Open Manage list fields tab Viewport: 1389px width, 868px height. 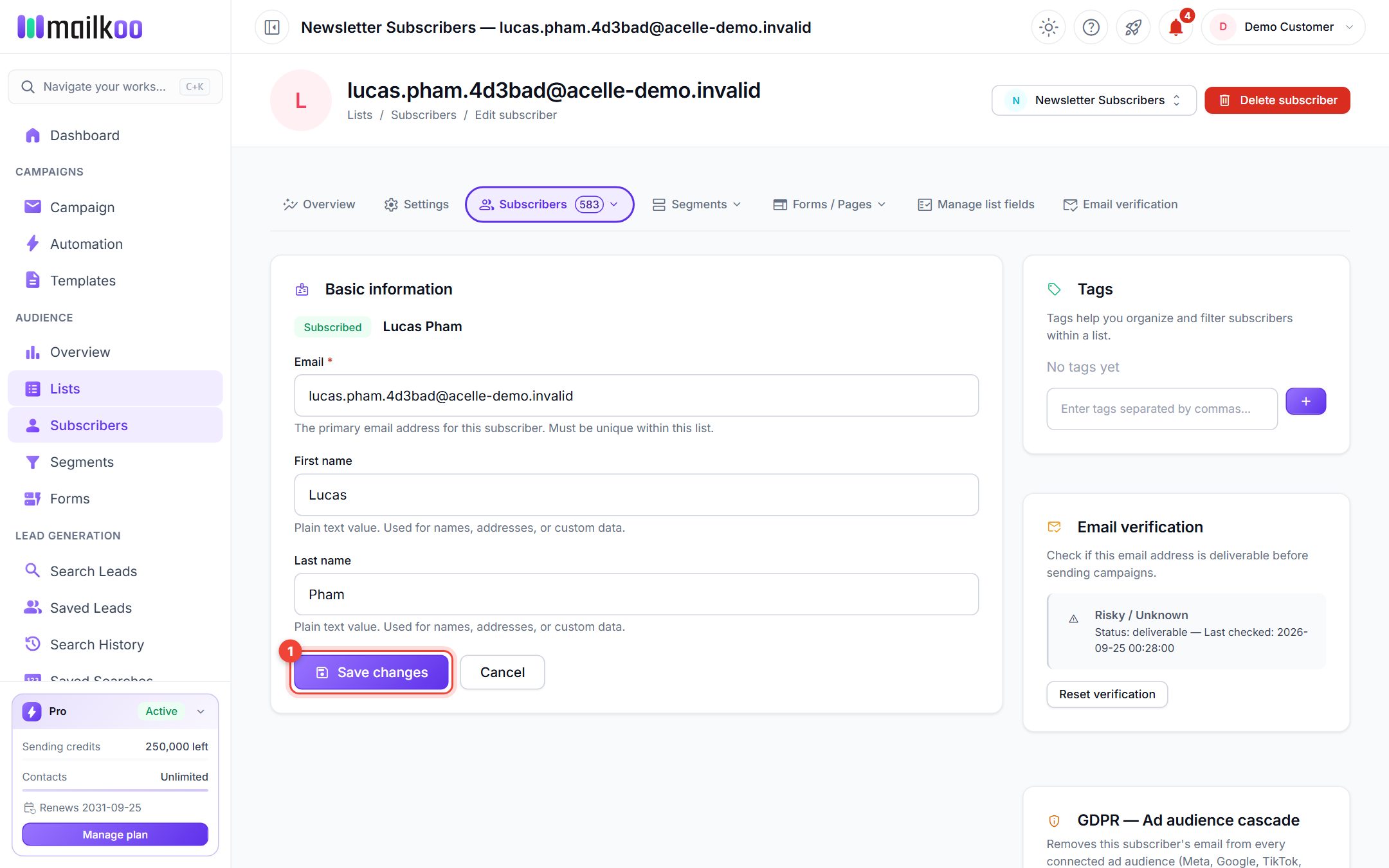[x=976, y=204]
